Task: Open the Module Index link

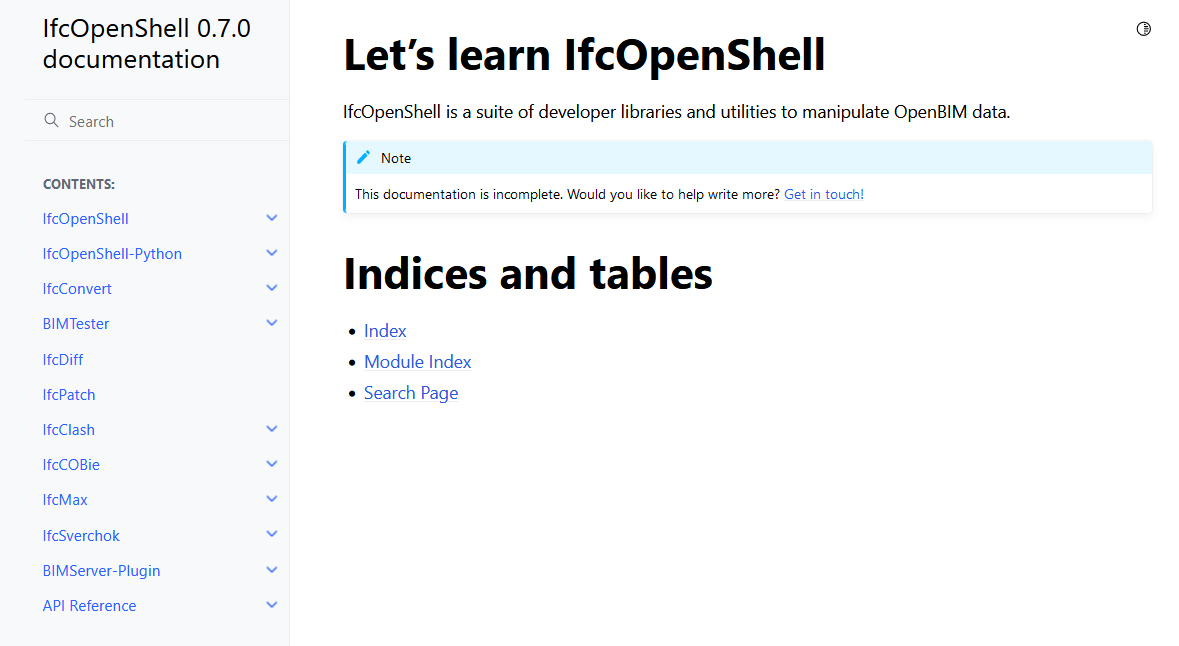Action: click(x=417, y=362)
